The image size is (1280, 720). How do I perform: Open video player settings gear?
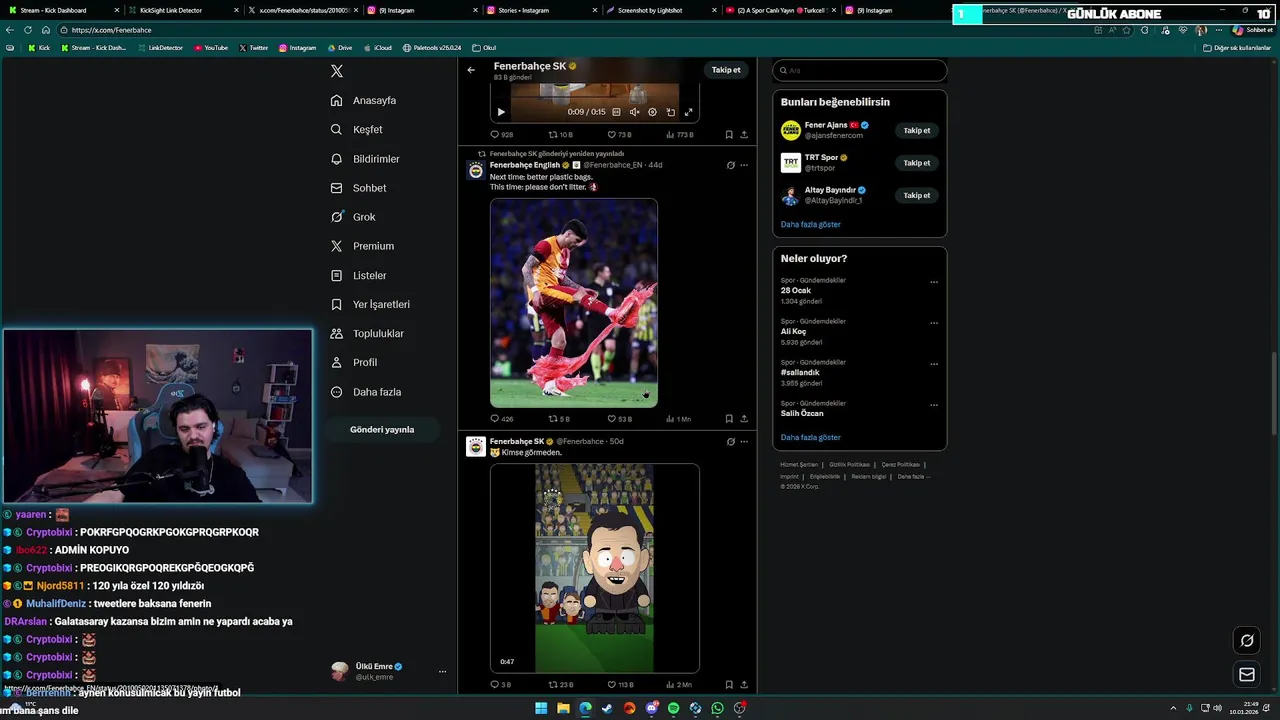652,112
